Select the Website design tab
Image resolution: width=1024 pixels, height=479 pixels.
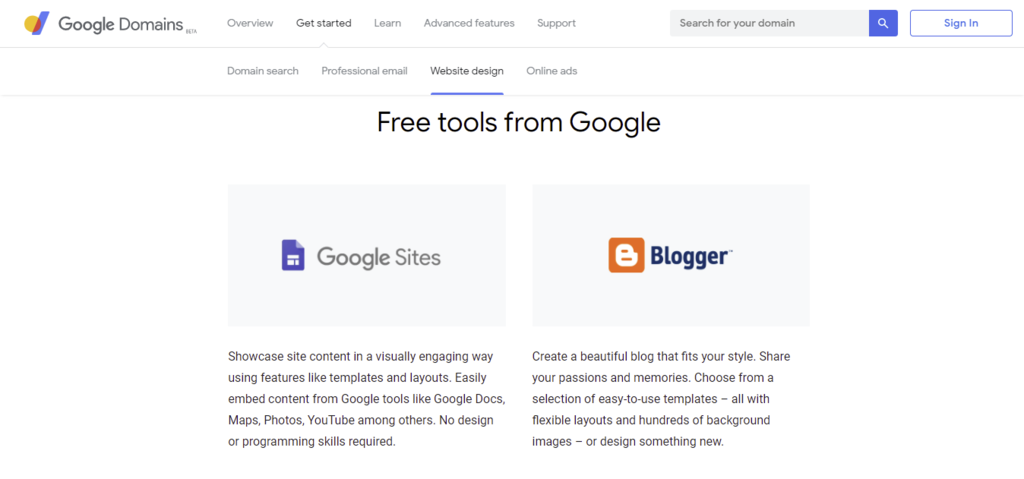467,71
